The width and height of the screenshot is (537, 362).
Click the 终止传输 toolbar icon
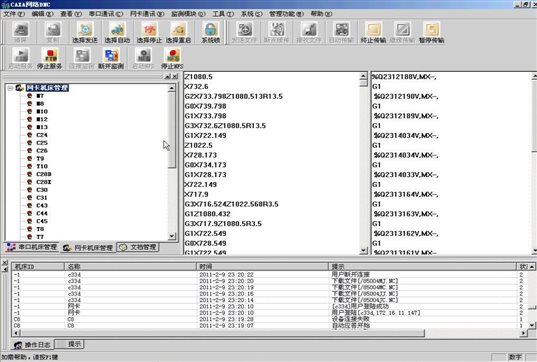click(373, 29)
